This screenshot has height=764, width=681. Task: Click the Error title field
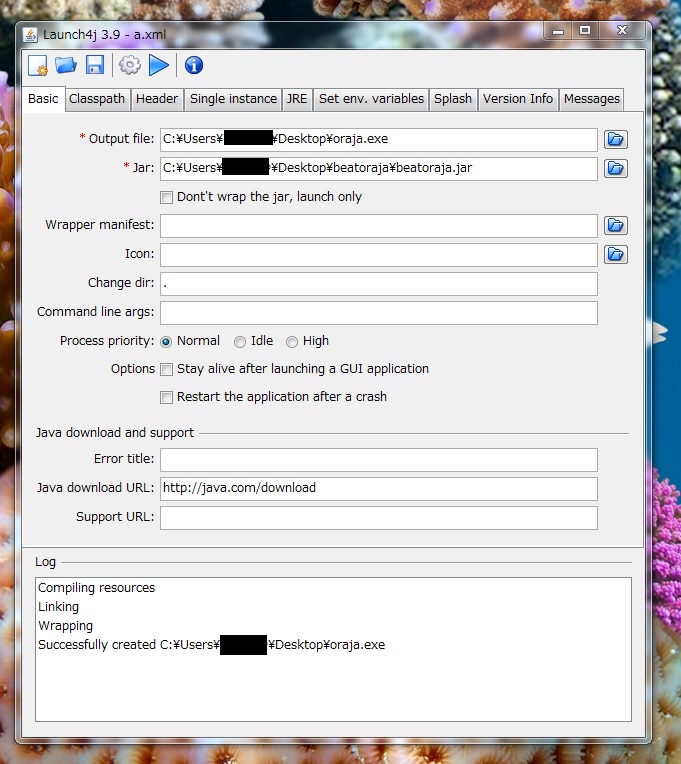[379, 459]
